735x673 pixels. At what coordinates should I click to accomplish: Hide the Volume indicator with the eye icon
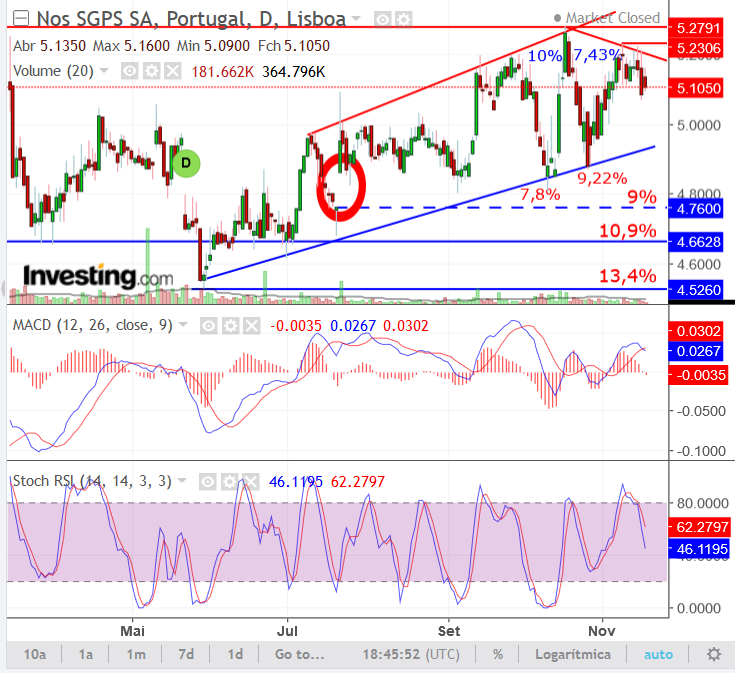point(129,71)
